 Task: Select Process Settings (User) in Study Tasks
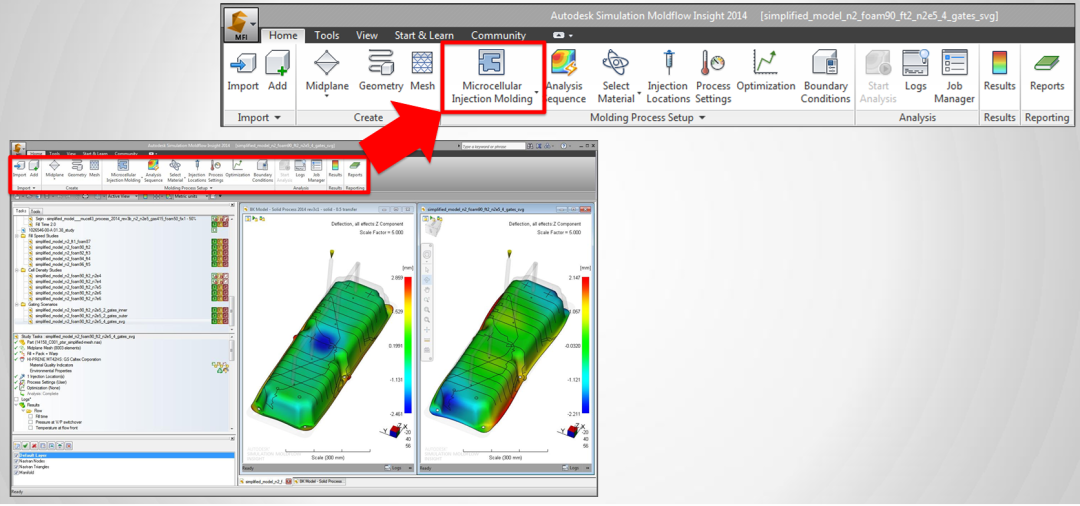(47, 382)
